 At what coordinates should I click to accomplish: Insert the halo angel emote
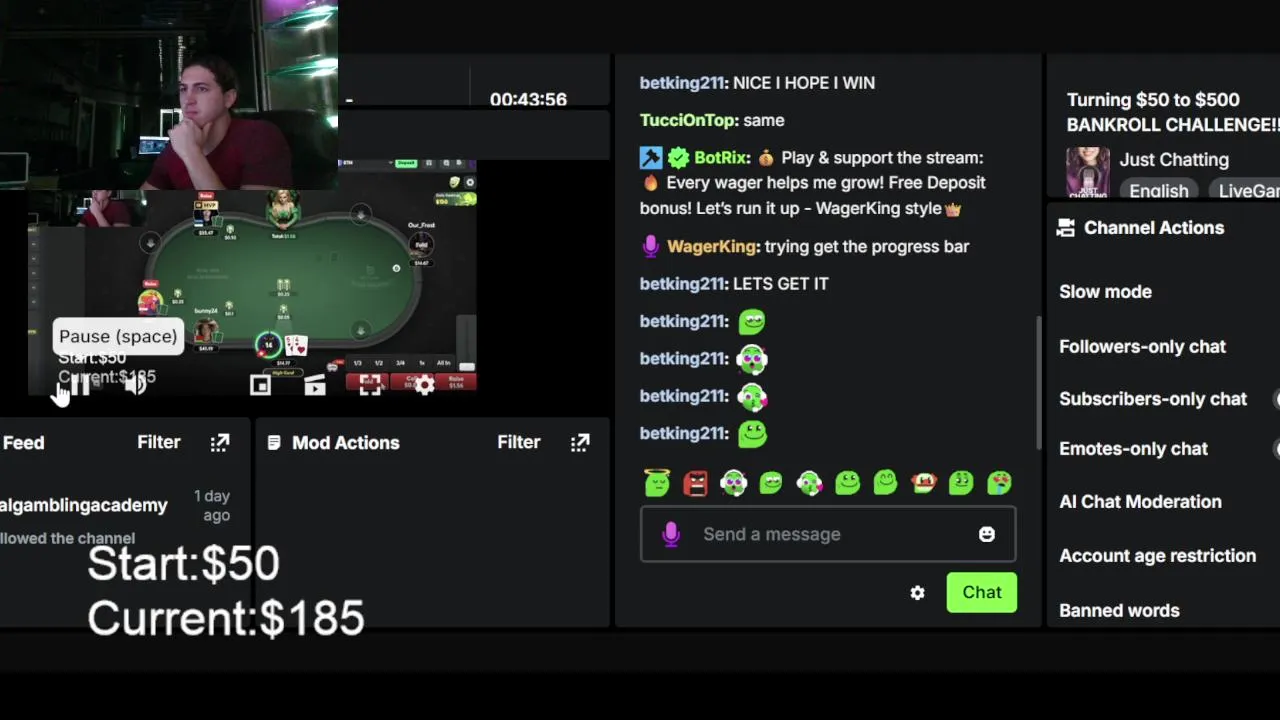[657, 484]
